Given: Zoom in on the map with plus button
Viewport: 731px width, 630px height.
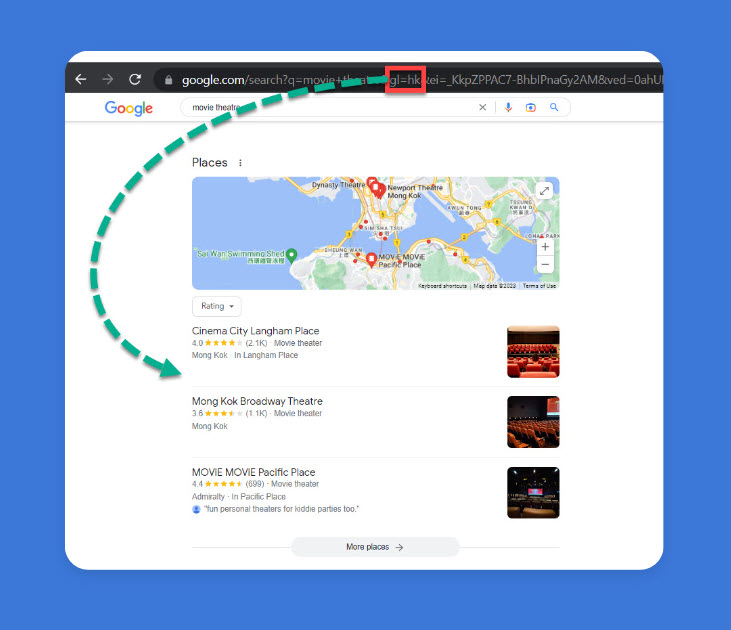Looking at the screenshot, I should 545,247.
